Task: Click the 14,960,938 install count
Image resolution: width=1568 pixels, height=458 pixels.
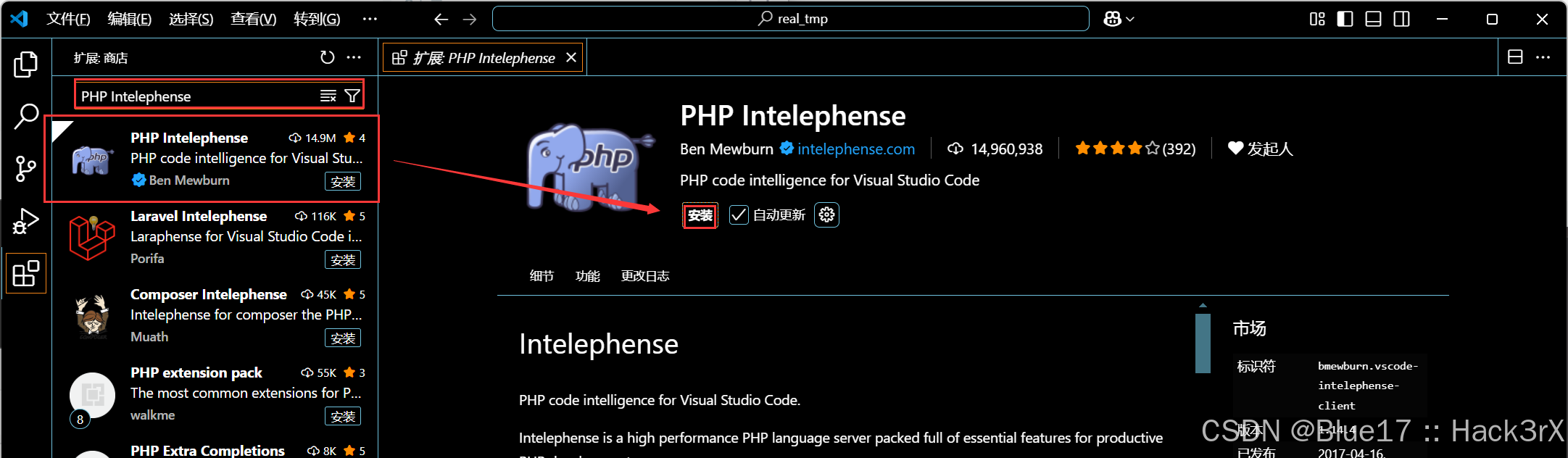Action: click(995, 149)
